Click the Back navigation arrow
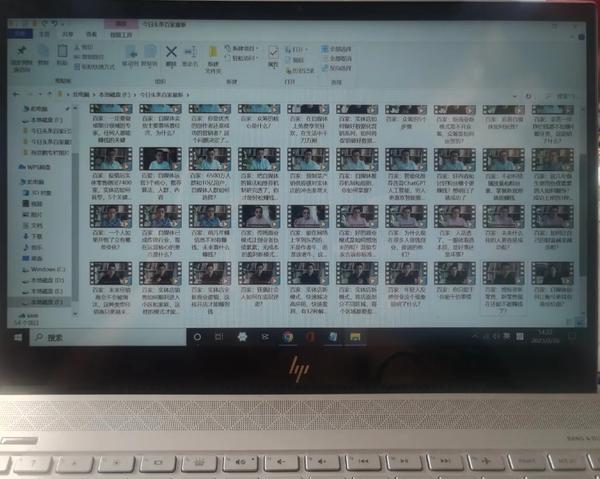The width and height of the screenshot is (600, 479). click(16, 94)
